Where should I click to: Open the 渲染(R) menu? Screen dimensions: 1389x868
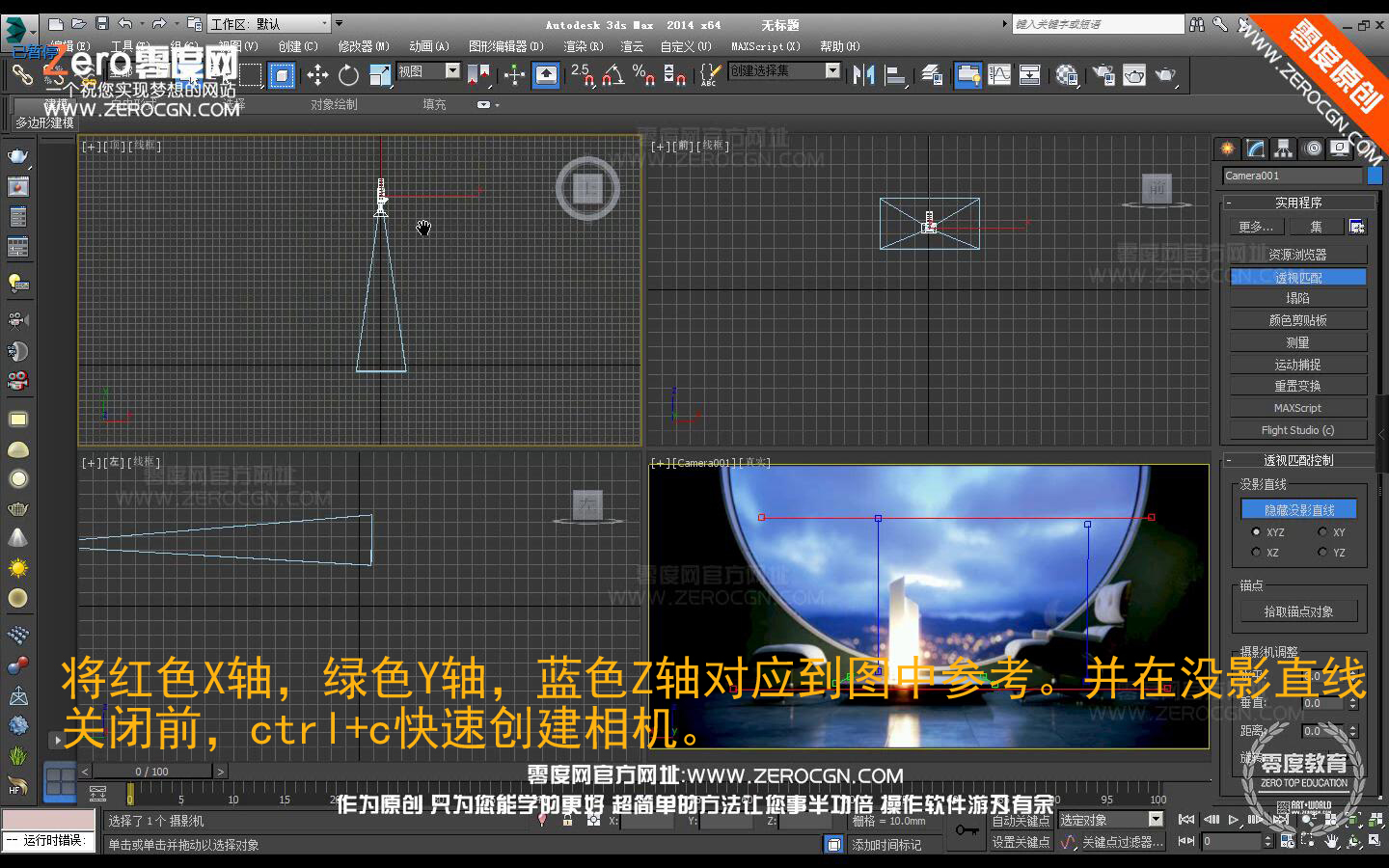click(x=584, y=46)
